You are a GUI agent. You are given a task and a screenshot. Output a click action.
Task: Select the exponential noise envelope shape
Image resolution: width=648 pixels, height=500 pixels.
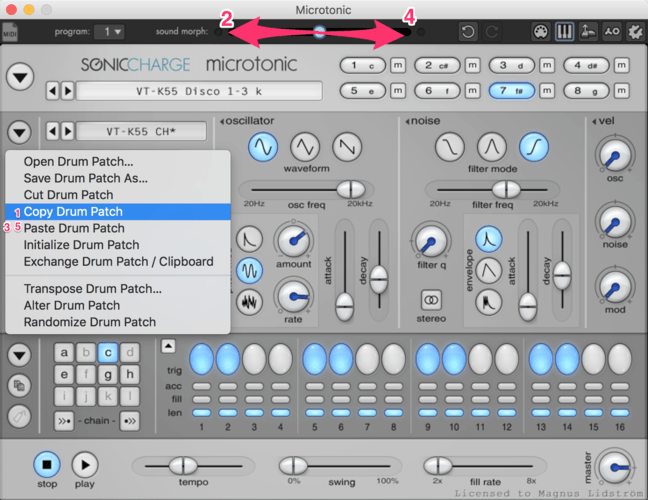488,239
